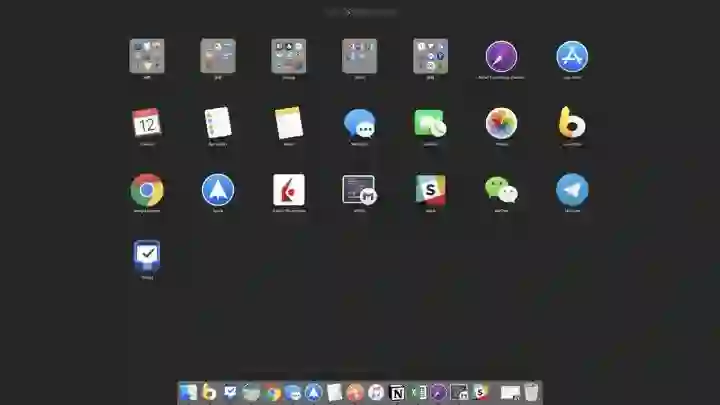
Task: Launch Telegram in Launchpad
Action: (x=572, y=190)
